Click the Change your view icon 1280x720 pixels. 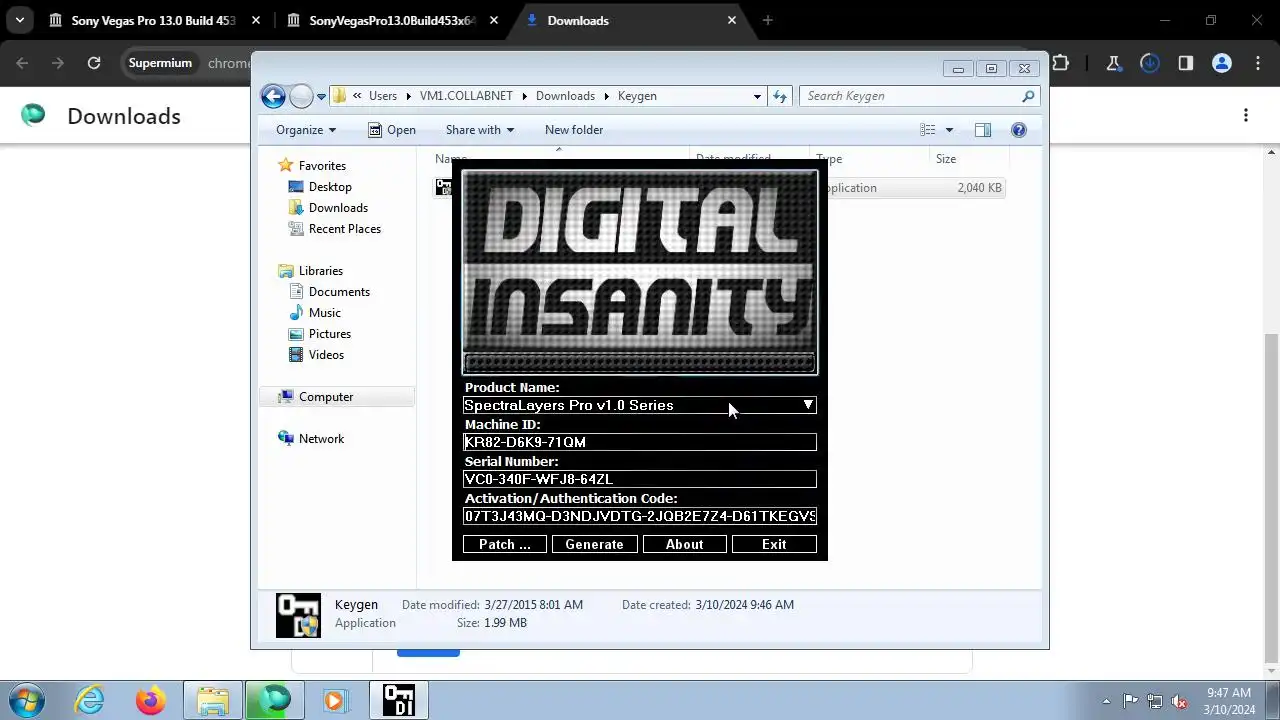tap(928, 130)
